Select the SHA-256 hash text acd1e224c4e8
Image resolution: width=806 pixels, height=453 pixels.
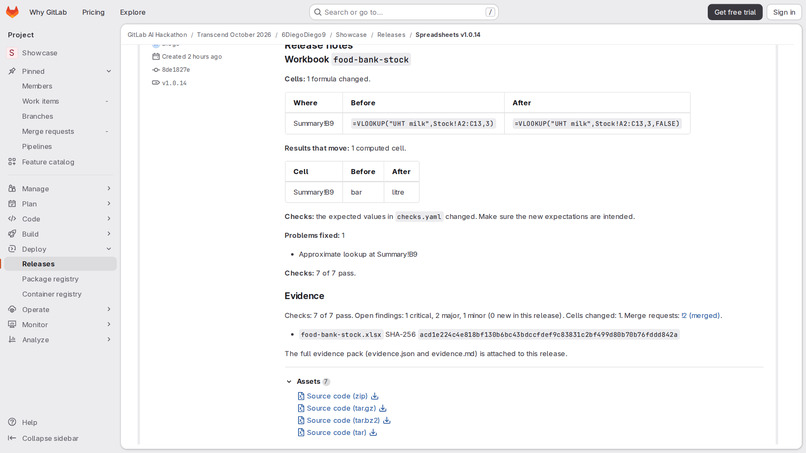pos(548,335)
